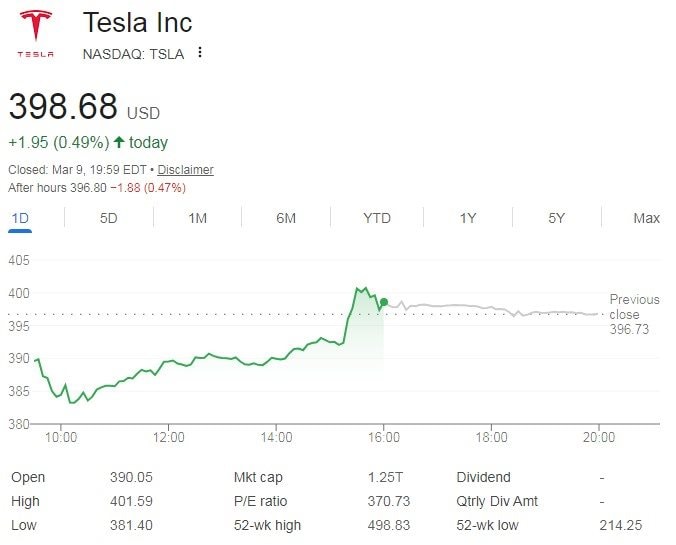Select the 1Y range tab
The image size is (676, 545).
(x=468, y=218)
